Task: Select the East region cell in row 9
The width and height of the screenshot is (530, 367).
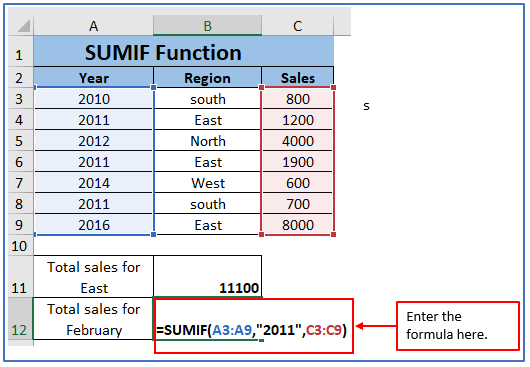Action: pyautogui.click(x=208, y=224)
